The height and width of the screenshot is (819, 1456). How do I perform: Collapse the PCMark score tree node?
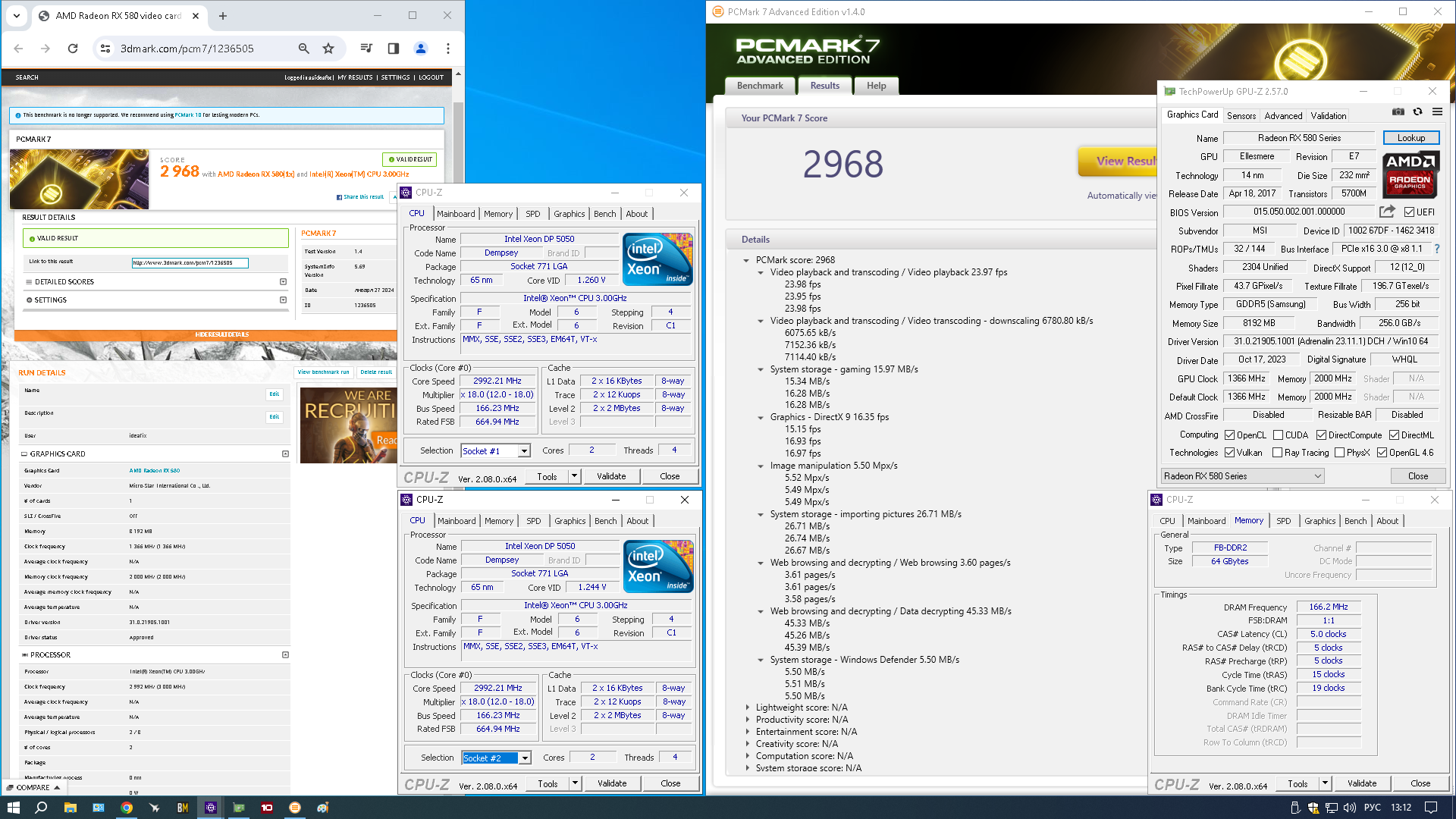pyautogui.click(x=746, y=260)
